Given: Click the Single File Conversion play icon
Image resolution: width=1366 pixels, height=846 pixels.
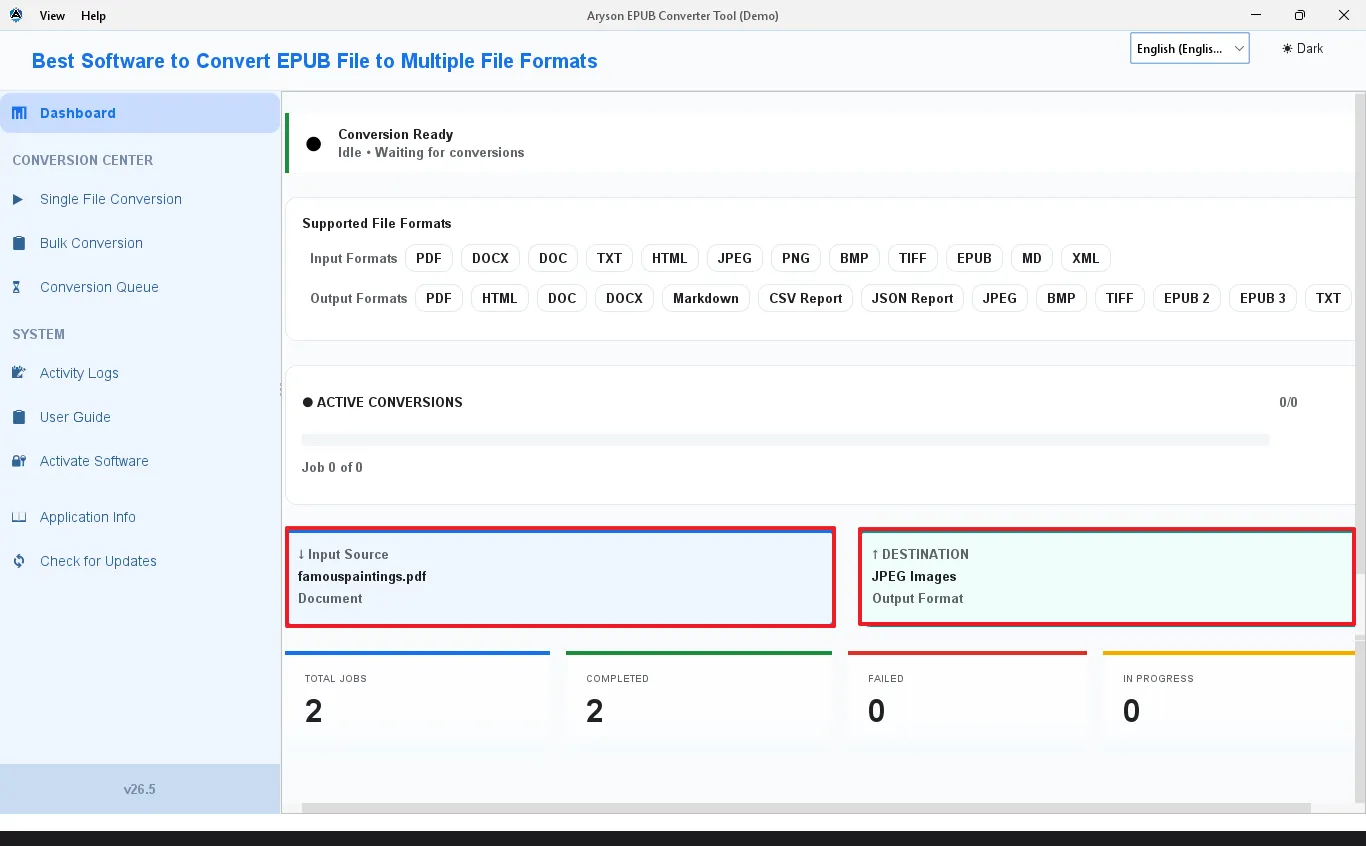Looking at the screenshot, I should point(18,199).
